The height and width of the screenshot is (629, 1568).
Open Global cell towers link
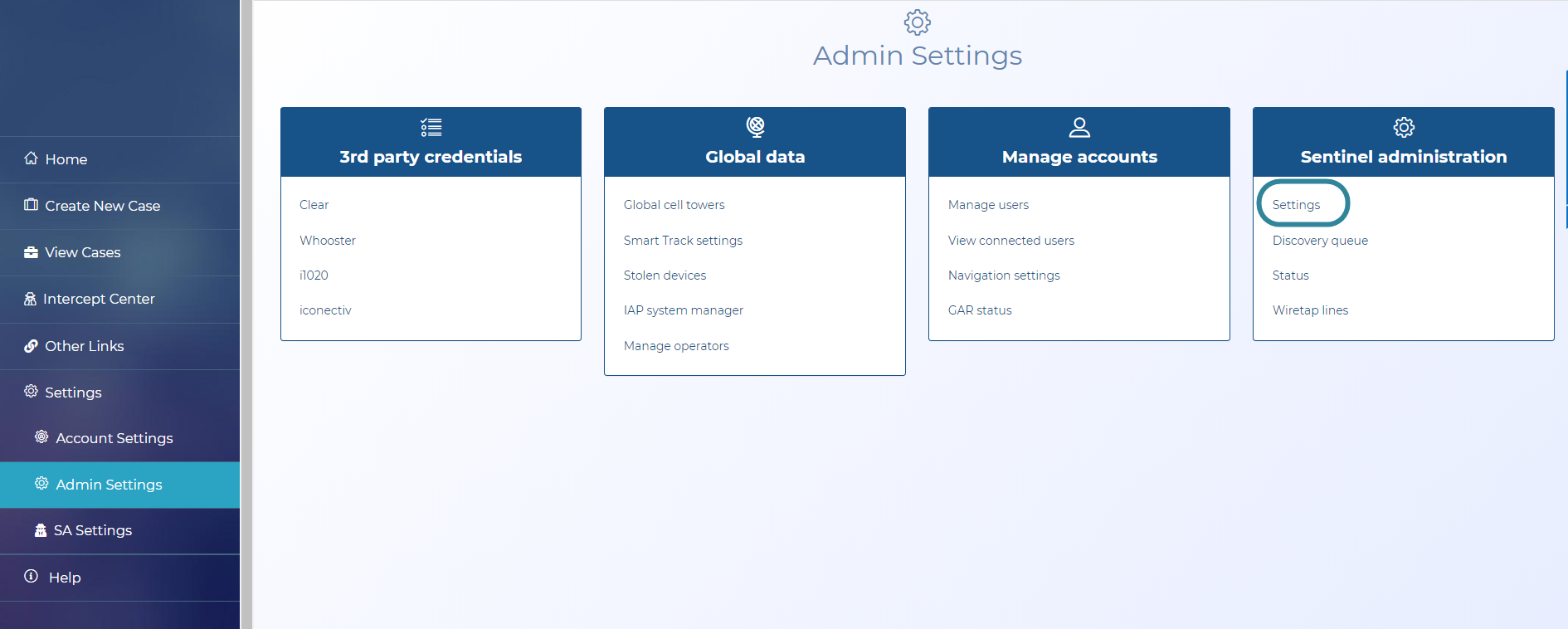click(674, 205)
